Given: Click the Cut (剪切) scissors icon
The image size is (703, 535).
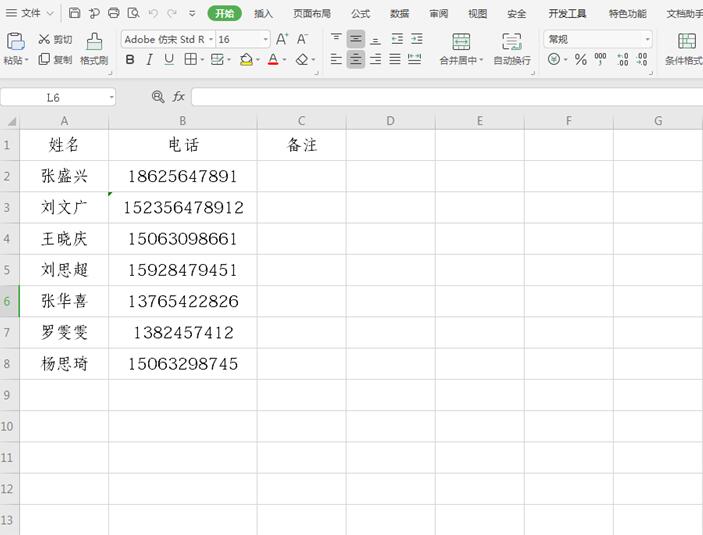Looking at the screenshot, I should [x=44, y=39].
